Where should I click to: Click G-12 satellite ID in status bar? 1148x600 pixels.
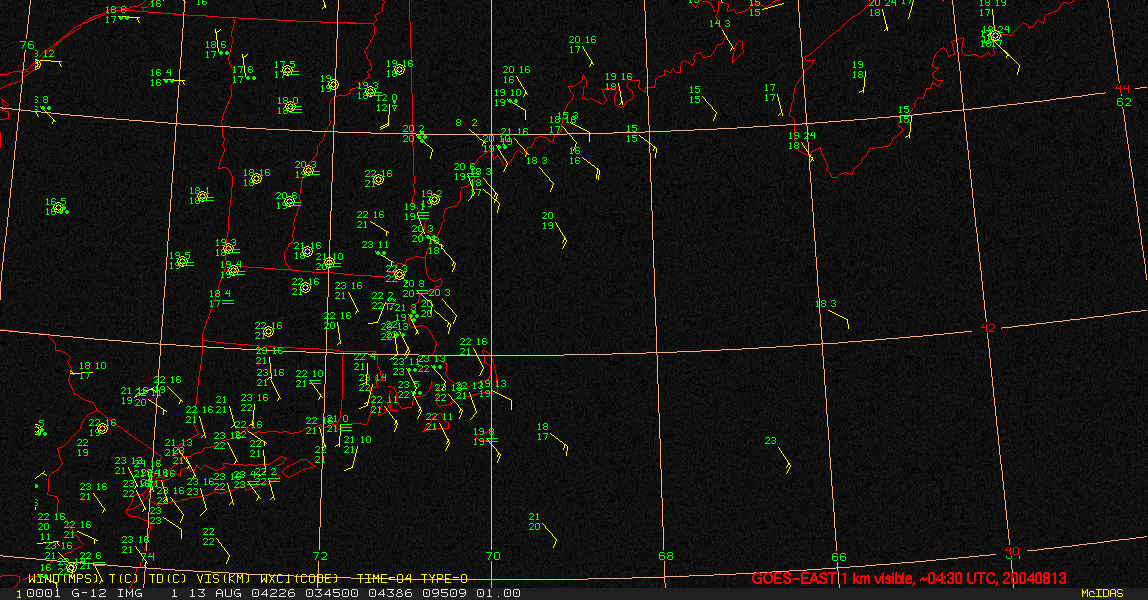point(88,593)
